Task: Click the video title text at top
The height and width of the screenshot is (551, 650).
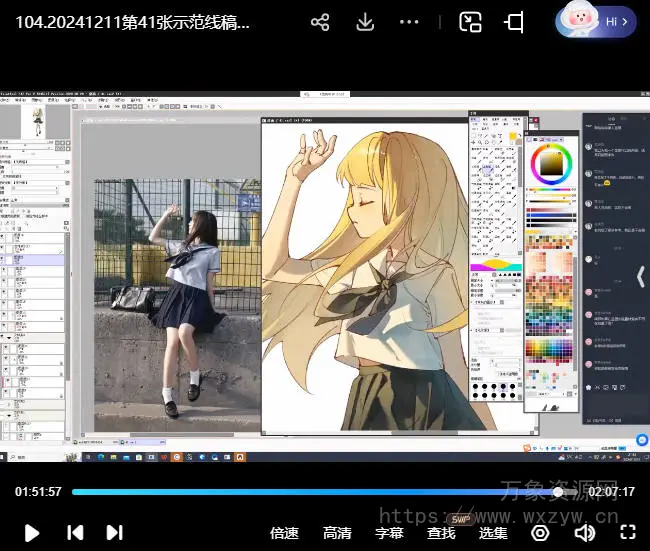Action: pyautogui.click(x=133, y=22)
